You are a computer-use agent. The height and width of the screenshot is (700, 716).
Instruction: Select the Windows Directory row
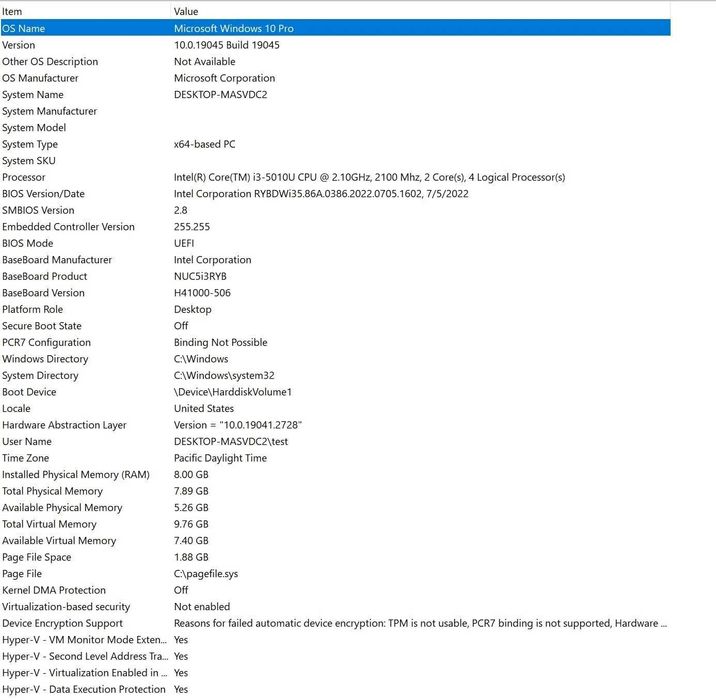(x=336, y=358)
